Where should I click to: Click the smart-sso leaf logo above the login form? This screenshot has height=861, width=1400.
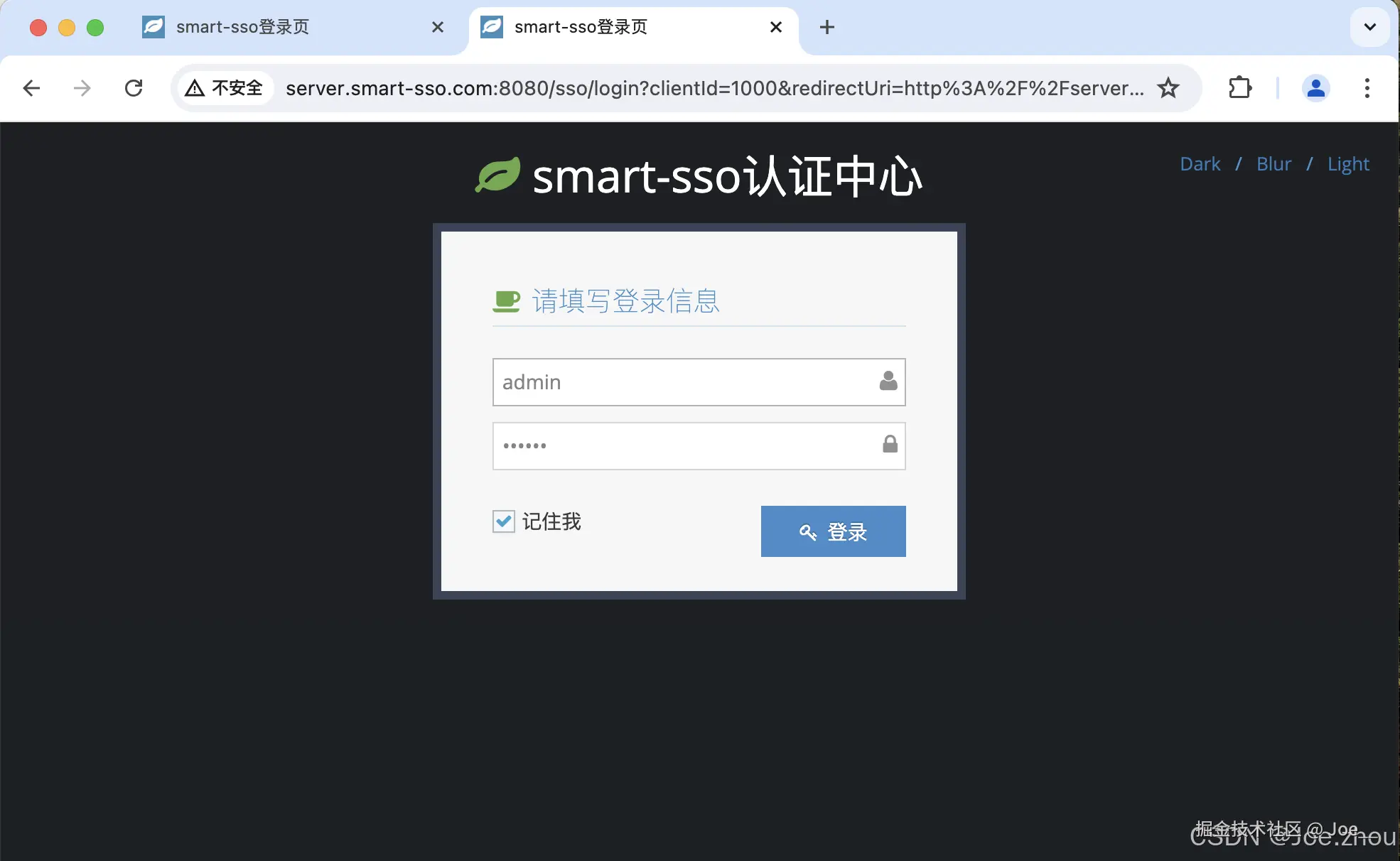point(497,175)
